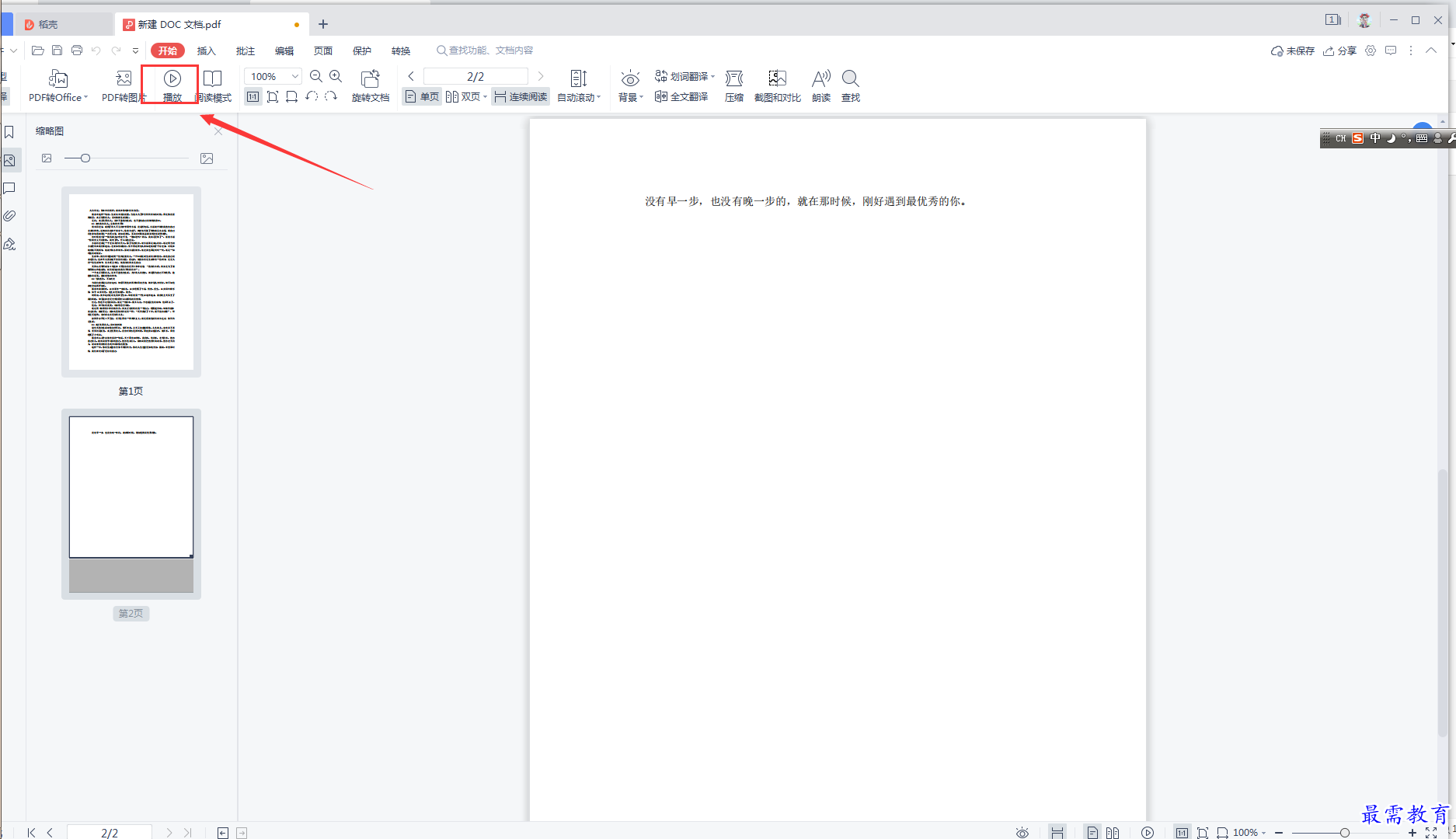The height and width of the screenshot is (839, 1456).
Task: Adjust status bar zoom slider
Action: pyautogui.click(x=1344, y=832)
